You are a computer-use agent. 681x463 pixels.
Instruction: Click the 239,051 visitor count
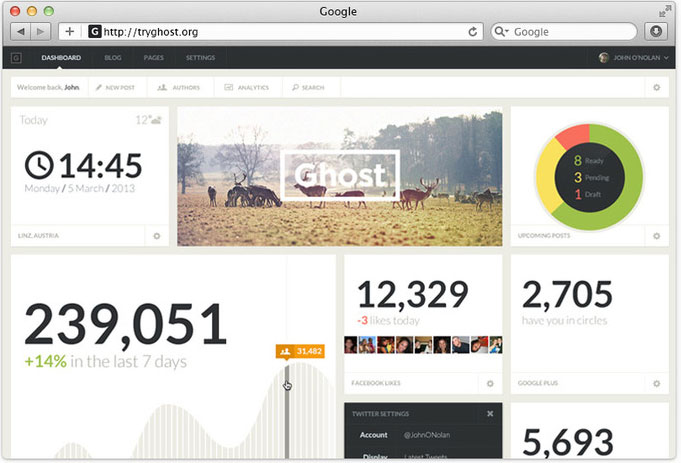click(x=126, y=324)
